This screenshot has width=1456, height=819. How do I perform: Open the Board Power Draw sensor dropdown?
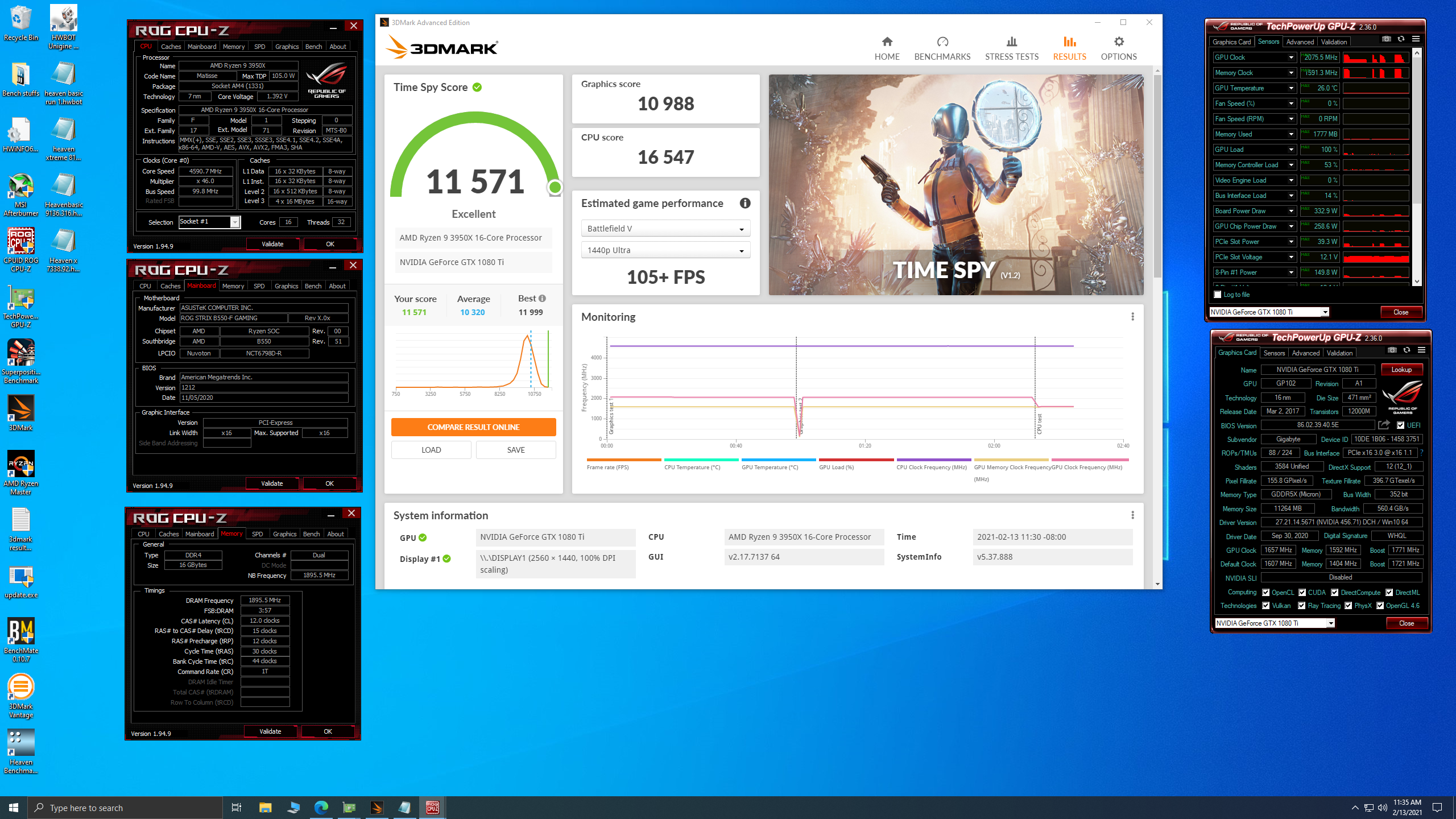coord(1290,211)
